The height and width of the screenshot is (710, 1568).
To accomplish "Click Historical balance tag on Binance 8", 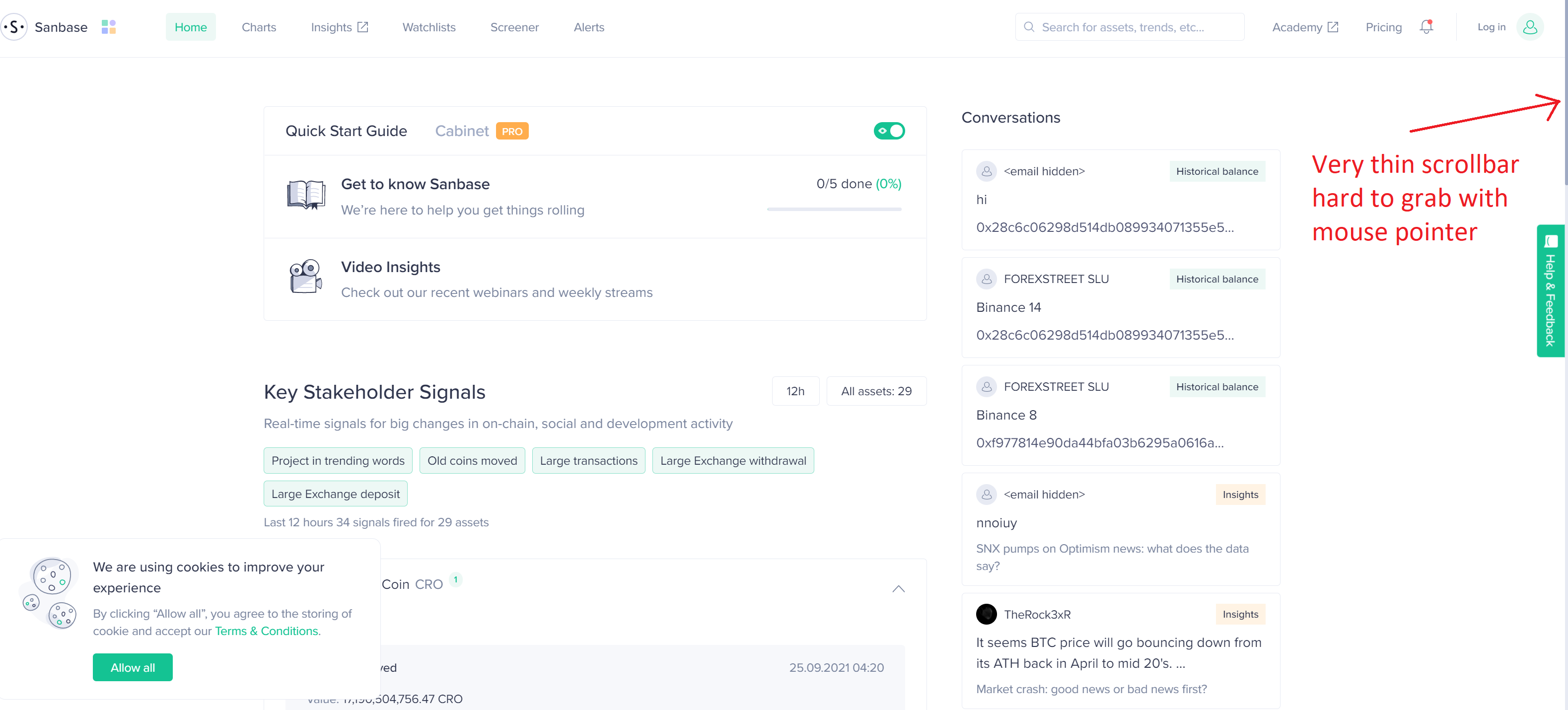I will [x=1217, y=387].
